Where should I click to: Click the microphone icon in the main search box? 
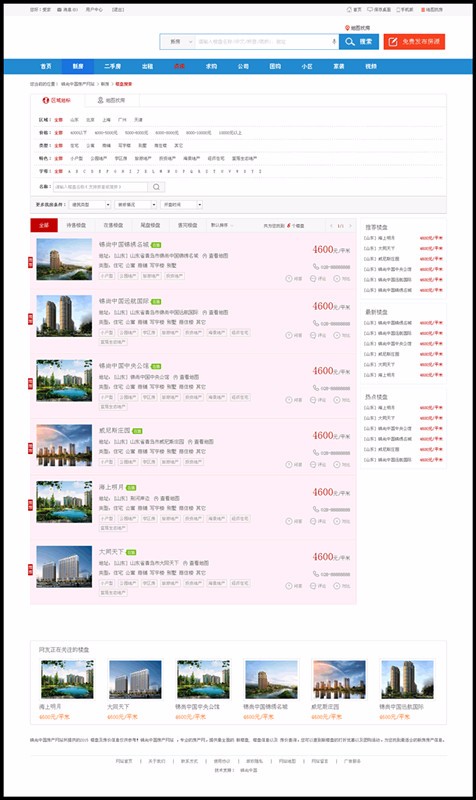pyautogui.click(x=334, y=41)
